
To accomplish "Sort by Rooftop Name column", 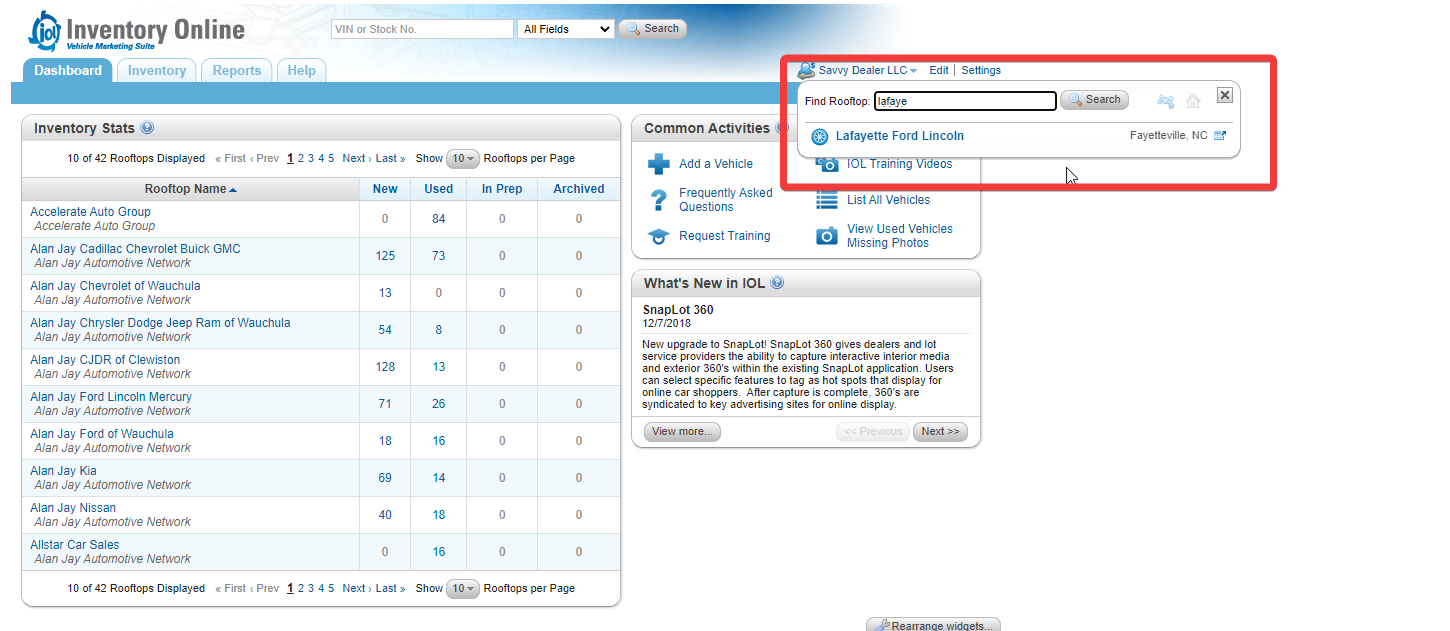I will (190, 189).
